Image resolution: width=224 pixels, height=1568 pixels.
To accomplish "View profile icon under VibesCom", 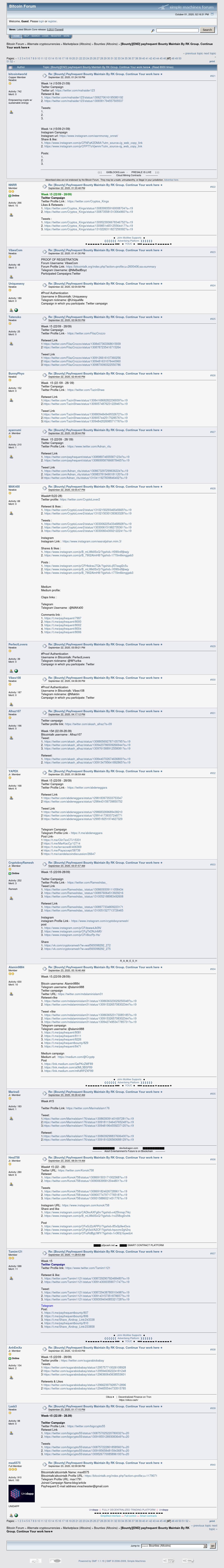I will (11, 277).
